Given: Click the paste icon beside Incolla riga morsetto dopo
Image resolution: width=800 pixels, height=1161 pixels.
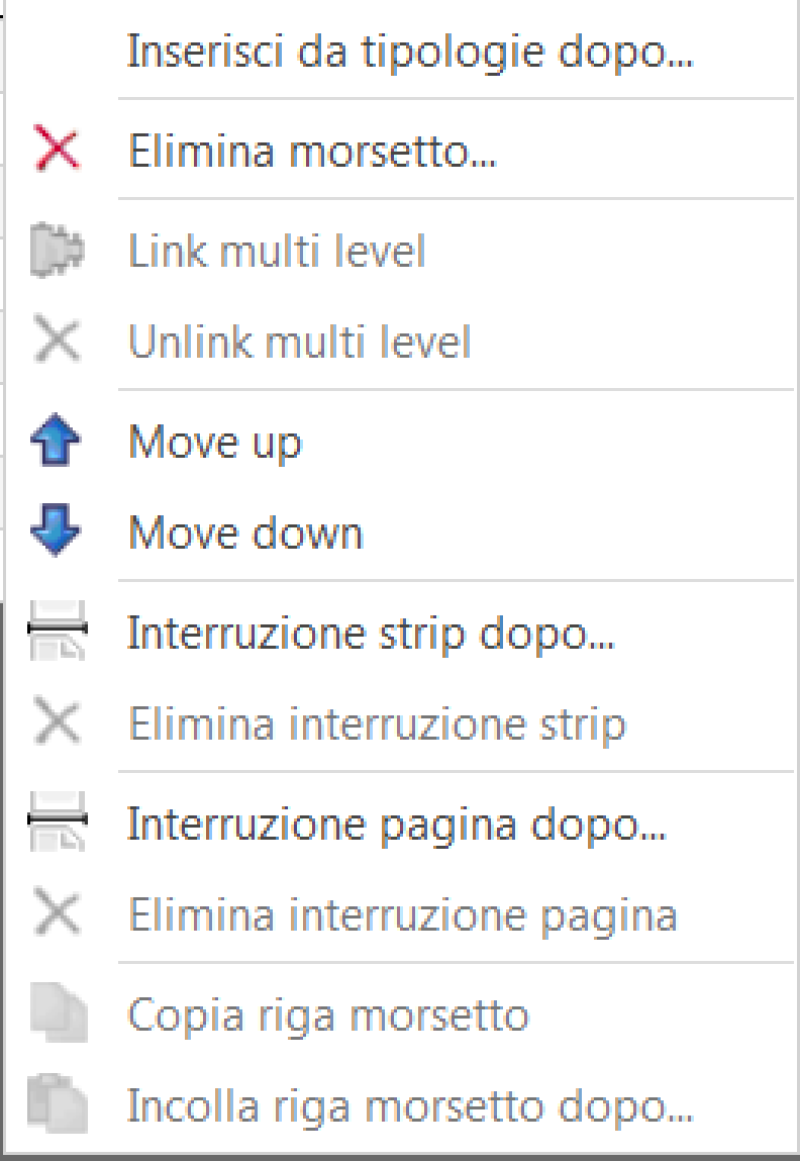Looking at the screenshot, I should click(x=57, y=1103).
